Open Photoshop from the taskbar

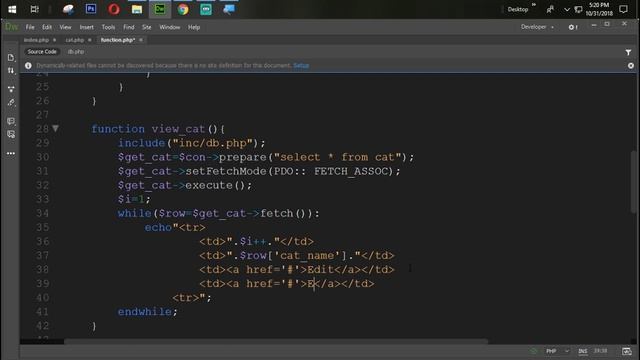point(91,9)
